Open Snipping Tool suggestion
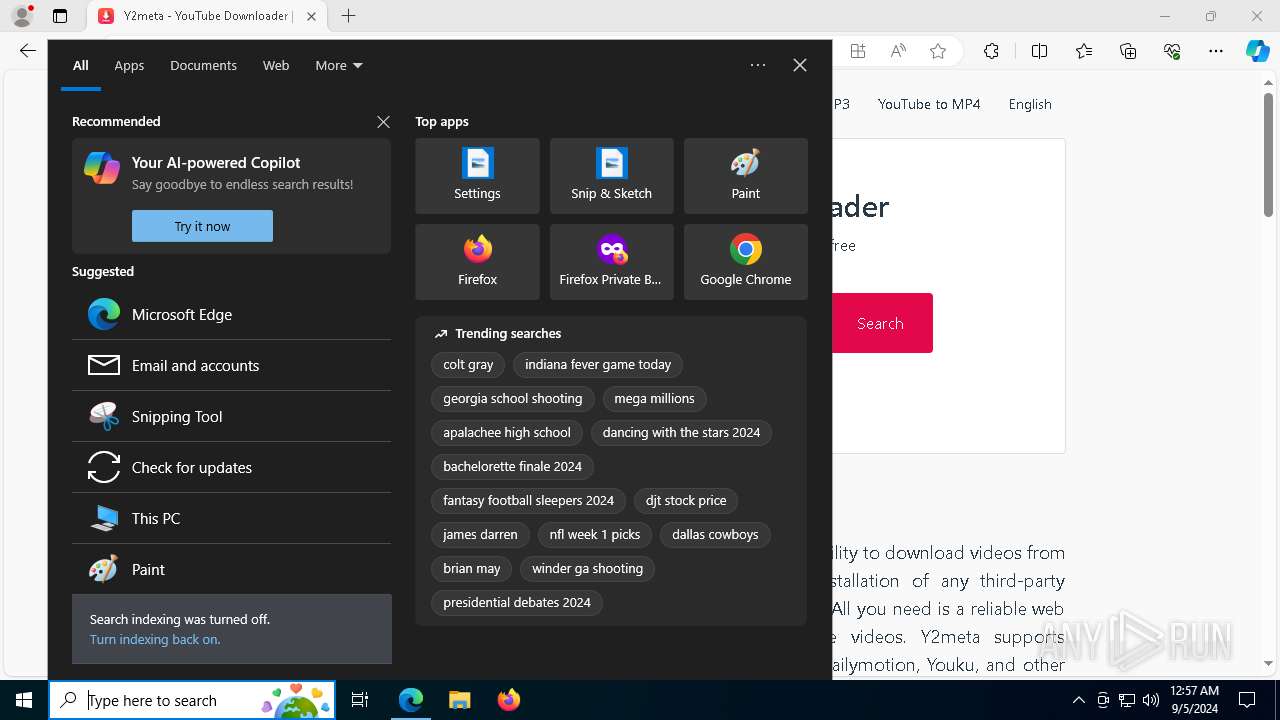1280x720 pixels. click(231, 416)
